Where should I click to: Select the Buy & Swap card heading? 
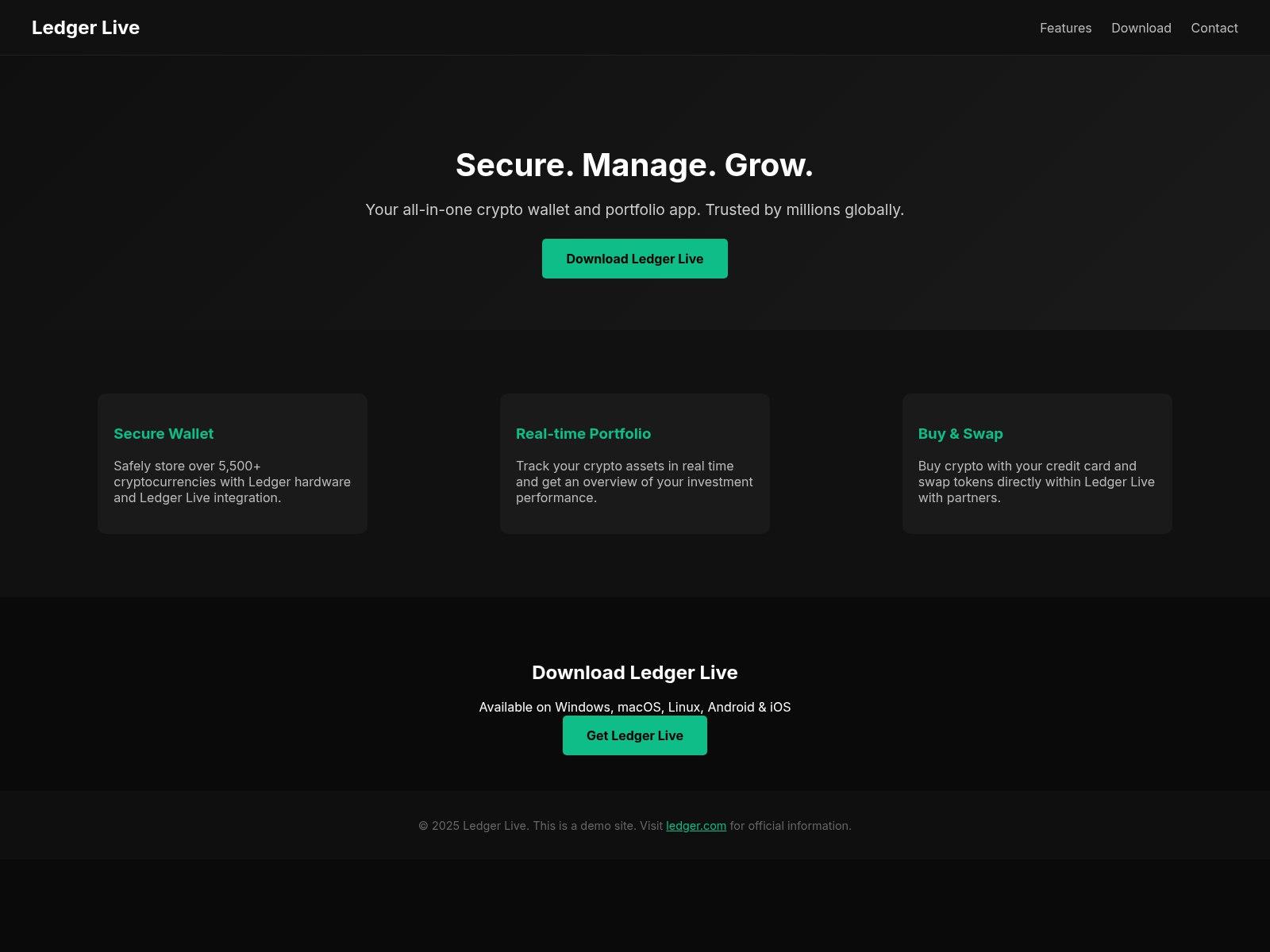[x=960, y=434]
